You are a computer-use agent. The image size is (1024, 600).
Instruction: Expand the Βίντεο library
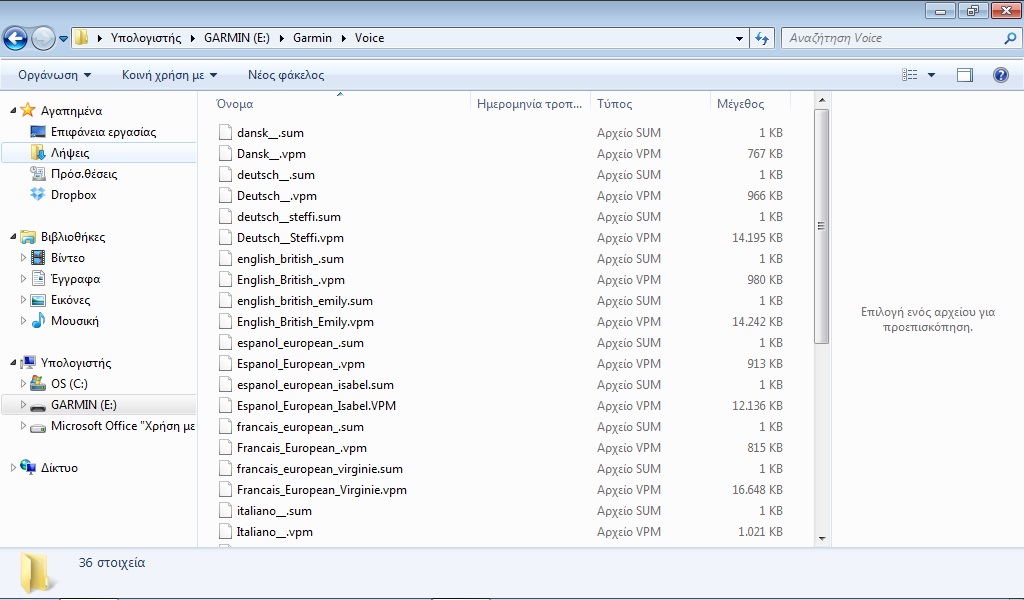24,258
